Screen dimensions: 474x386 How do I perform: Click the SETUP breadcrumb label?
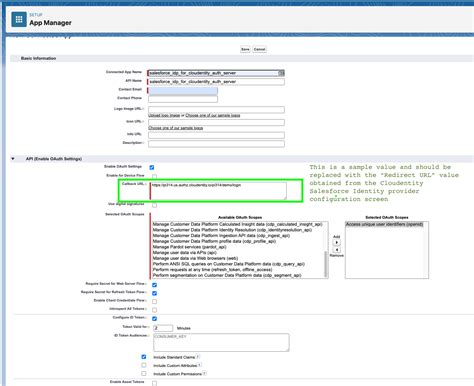click(x=36, y=15)
